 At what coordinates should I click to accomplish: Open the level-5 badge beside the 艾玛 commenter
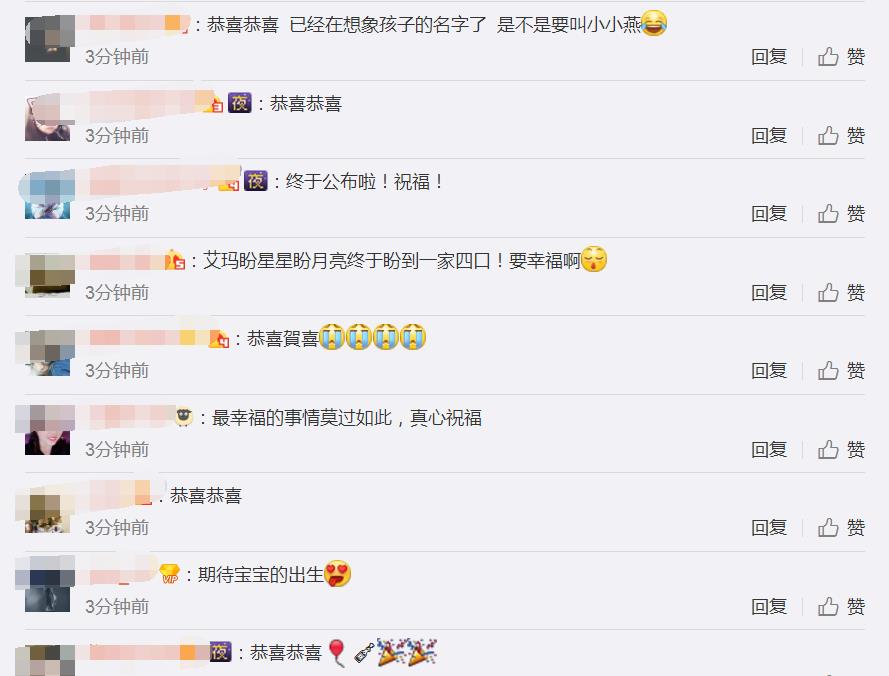tap(175, 260)
